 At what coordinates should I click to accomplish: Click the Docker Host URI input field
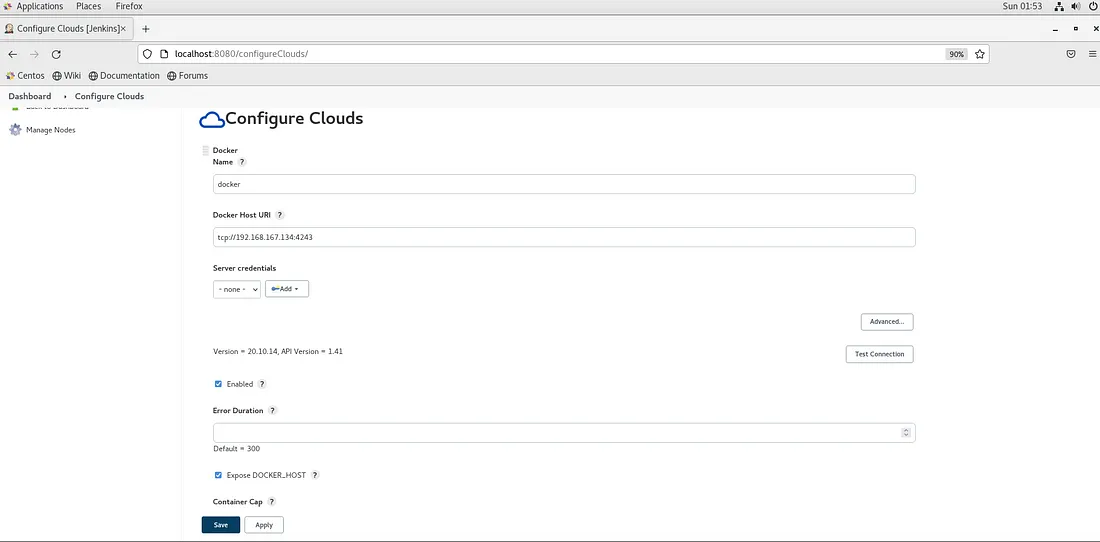pyautogui.click(x=564, y=237)
